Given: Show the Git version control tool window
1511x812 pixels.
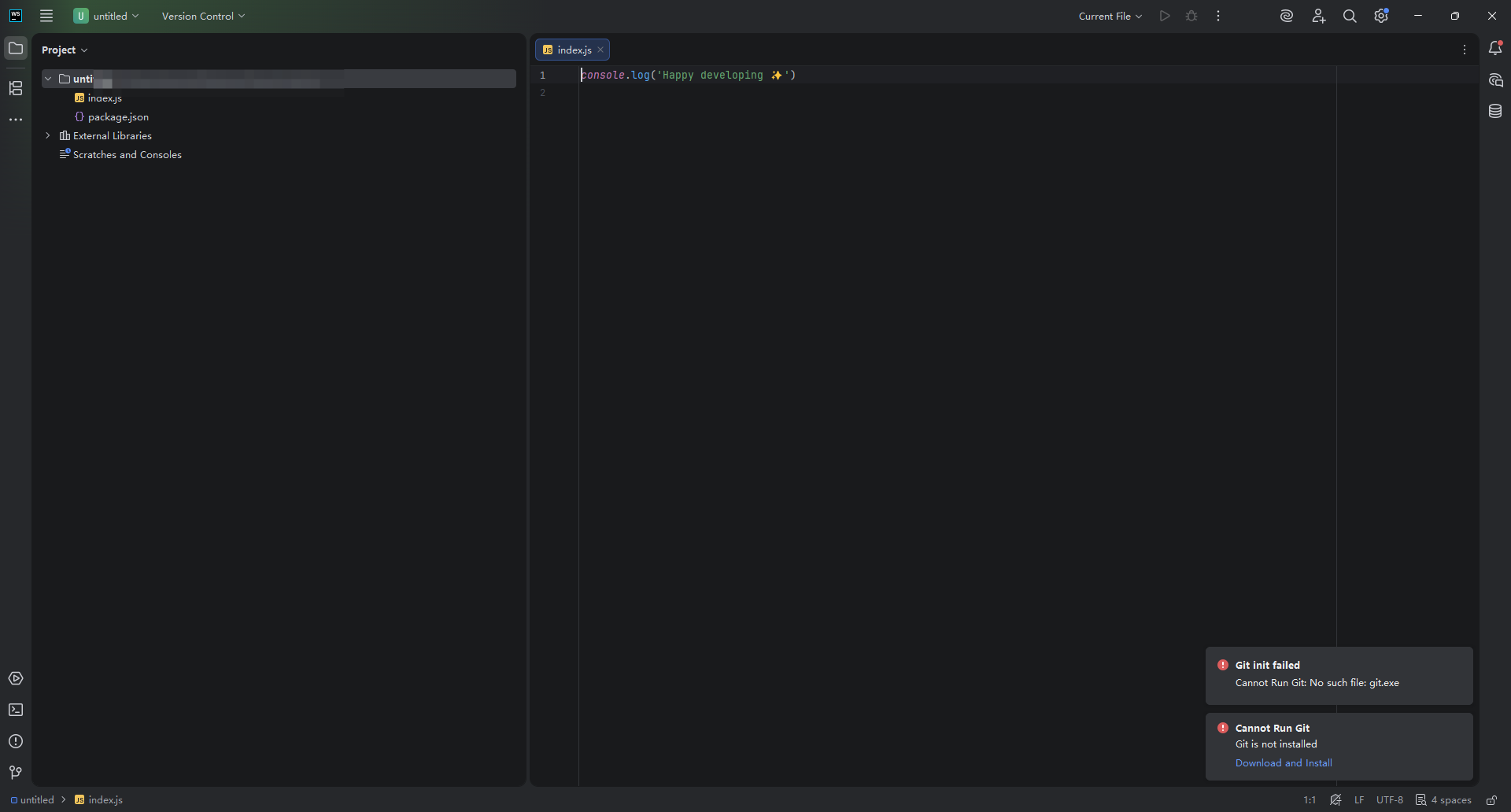Looking at the screenshot, I should pos(14,773).
